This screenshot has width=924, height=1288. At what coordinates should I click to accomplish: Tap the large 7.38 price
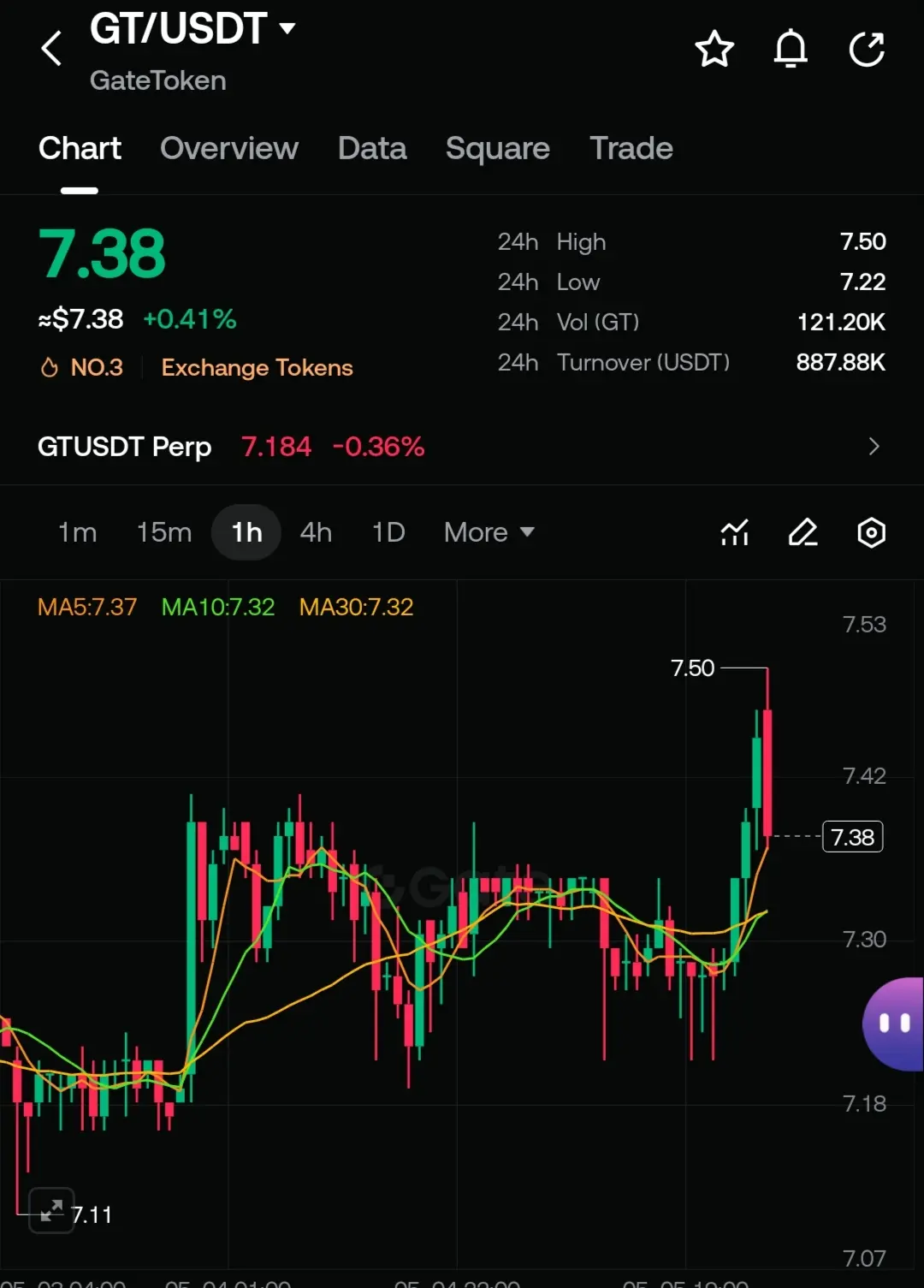click(x=102, y=254)
